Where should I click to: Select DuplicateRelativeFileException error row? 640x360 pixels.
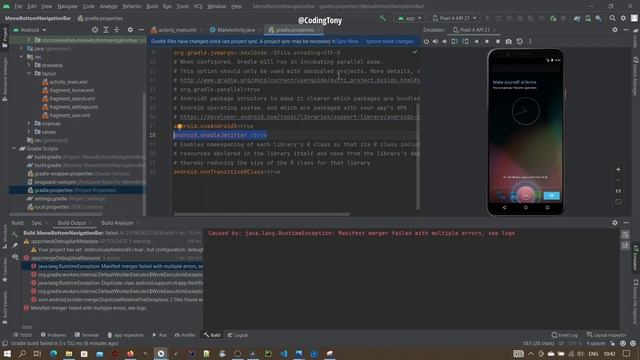117,300
